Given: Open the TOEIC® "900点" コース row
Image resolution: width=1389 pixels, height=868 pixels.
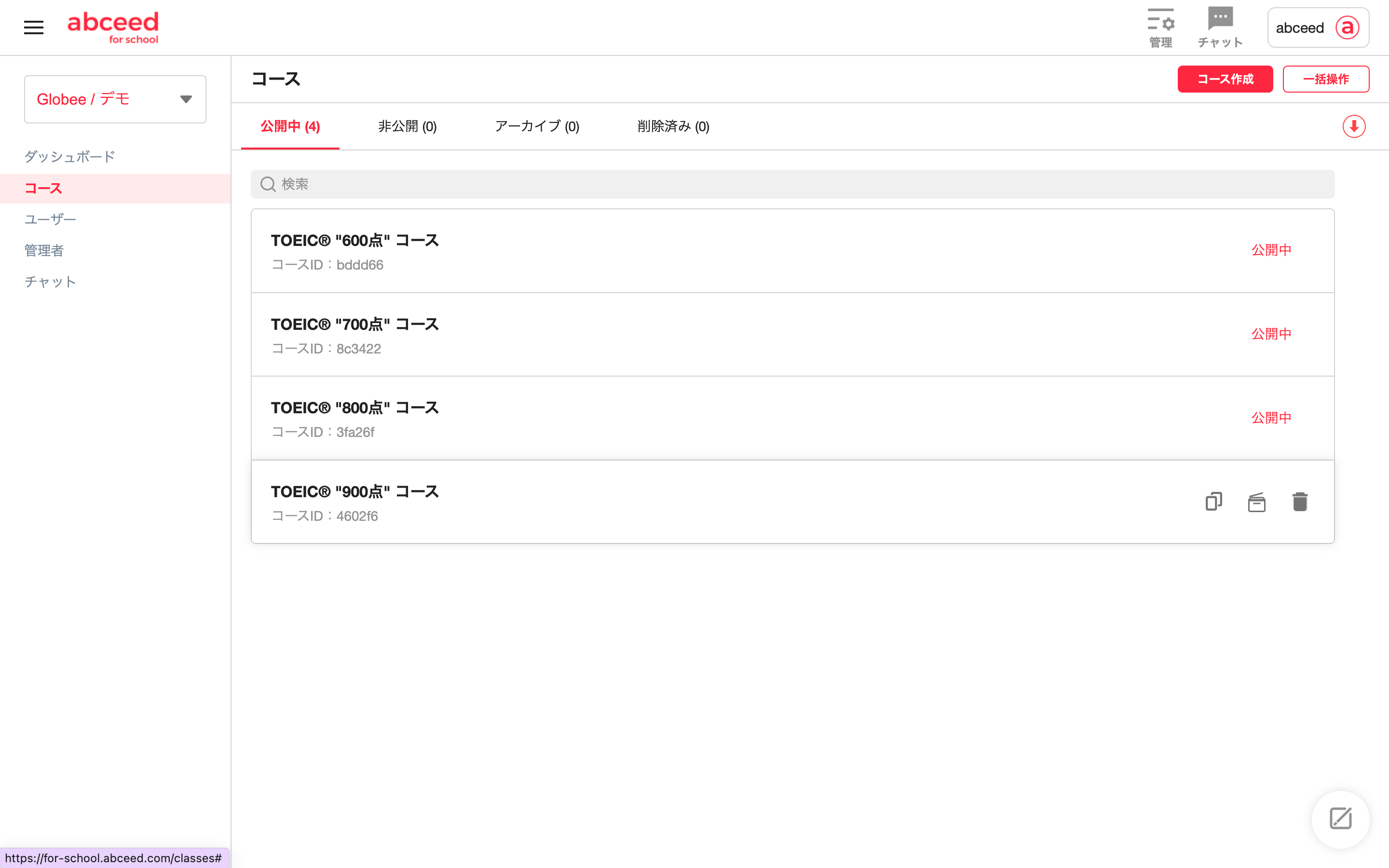Looking at the screenshot, I should tap(792, 502).
